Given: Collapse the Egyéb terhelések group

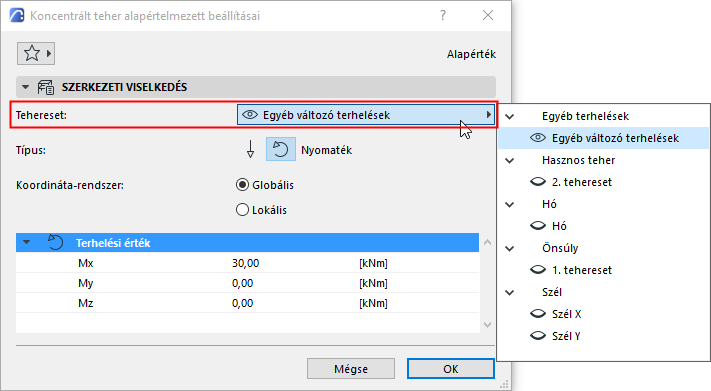Looking at the screenshot, I should 510,117.
